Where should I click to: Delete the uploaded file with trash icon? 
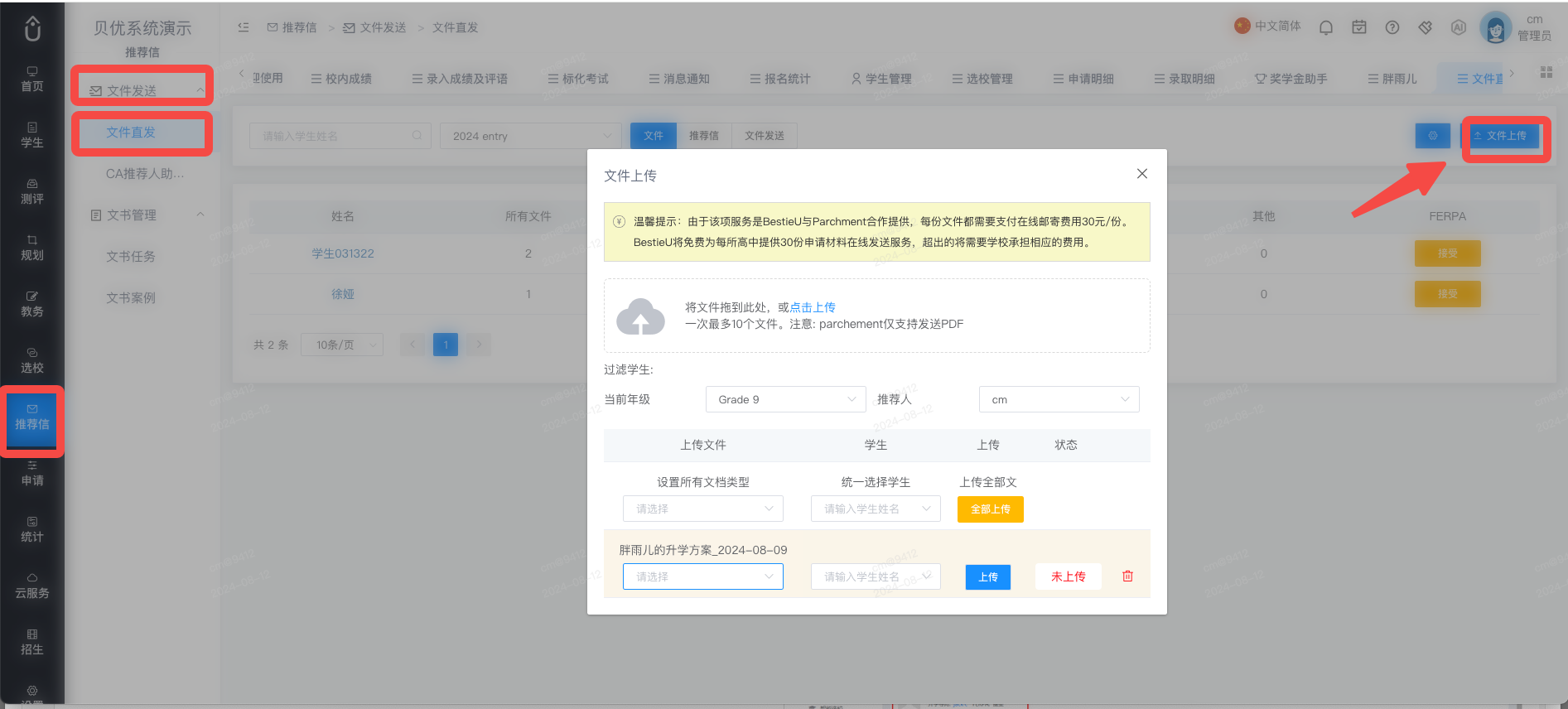pyautogui.click(x=1127, y=576)
